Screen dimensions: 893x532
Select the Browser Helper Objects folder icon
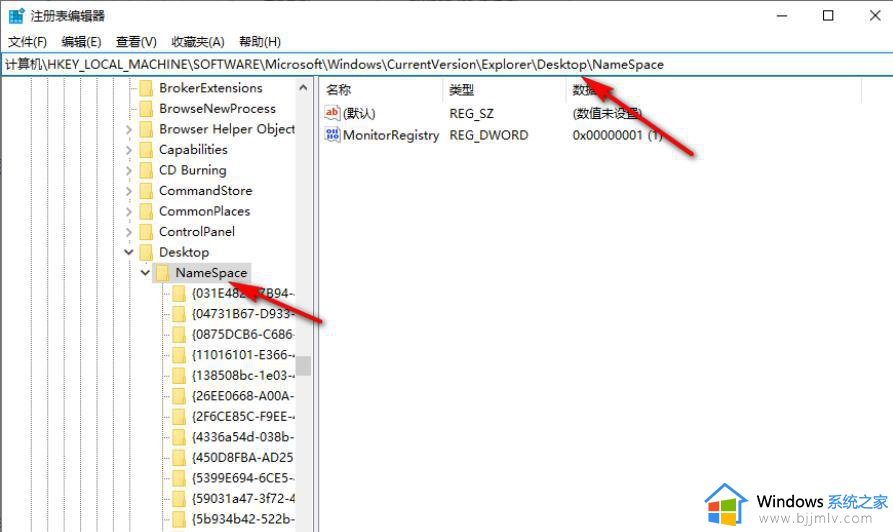pyautogui.click(x=146, y=129)
